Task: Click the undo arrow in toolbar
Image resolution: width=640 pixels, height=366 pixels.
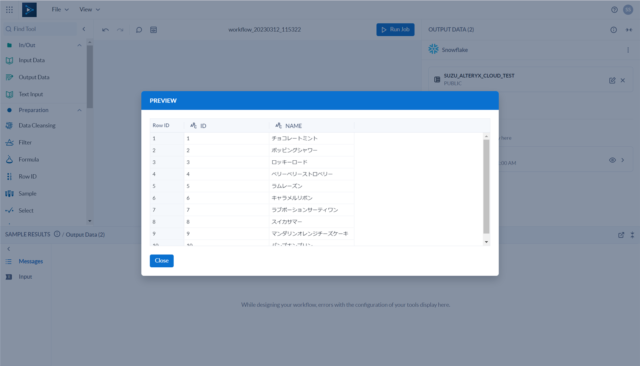Action: click(x=105, y=30)
